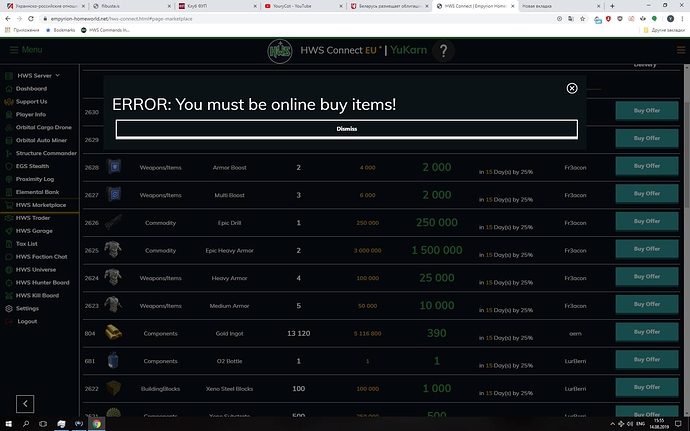The height and width of the screenshot is (431, 690).
Task: Open HWS Kill Board
Action: click(37, 295)
